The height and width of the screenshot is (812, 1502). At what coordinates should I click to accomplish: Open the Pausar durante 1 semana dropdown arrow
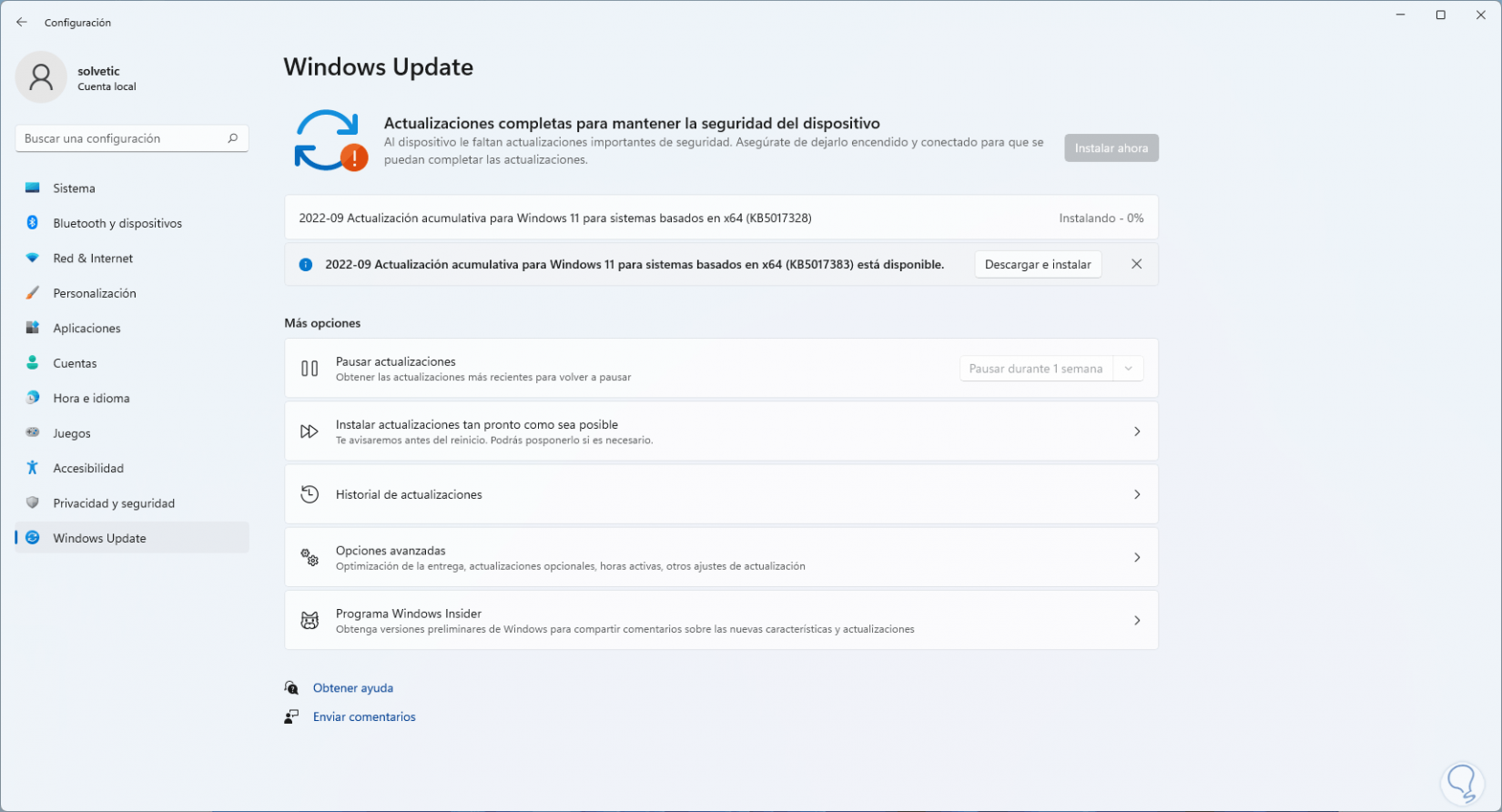coord(1129,369)
